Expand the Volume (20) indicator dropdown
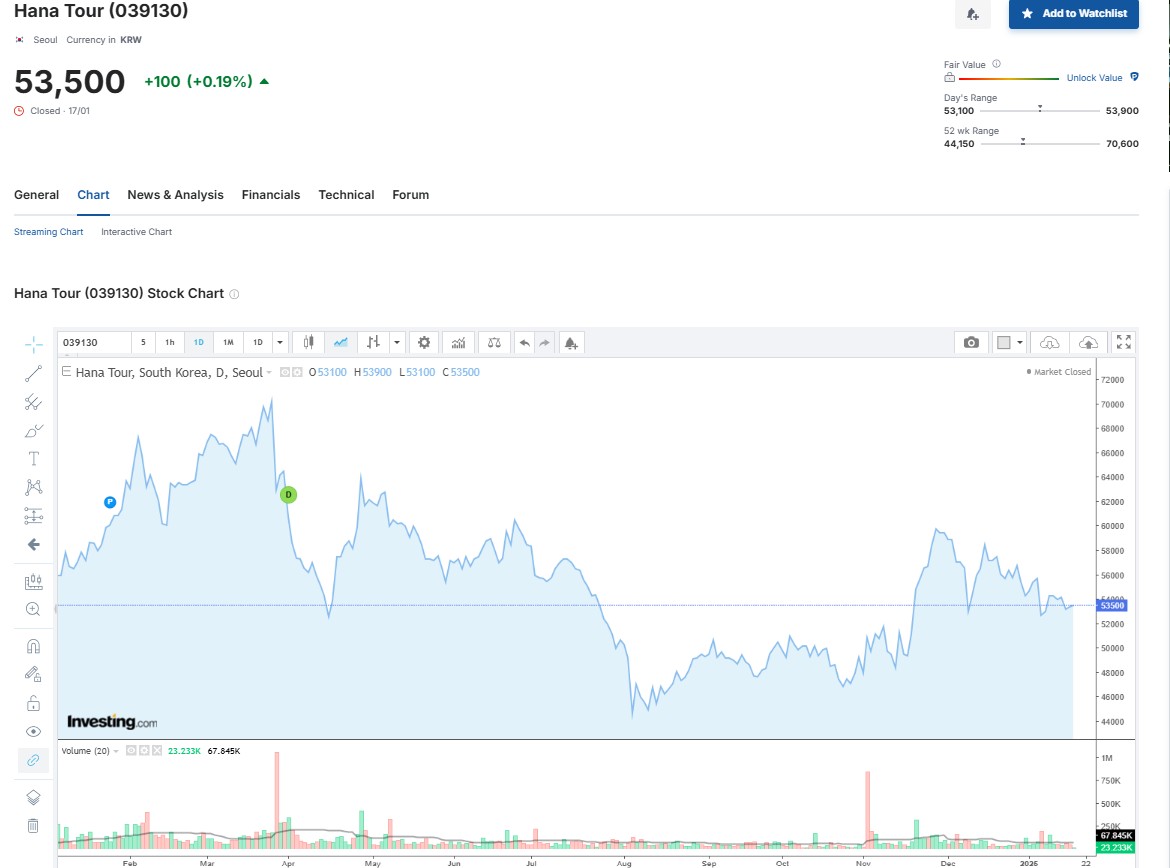Image resolution: width=1170 pixels, height=868 pixels. pos(116,751)
